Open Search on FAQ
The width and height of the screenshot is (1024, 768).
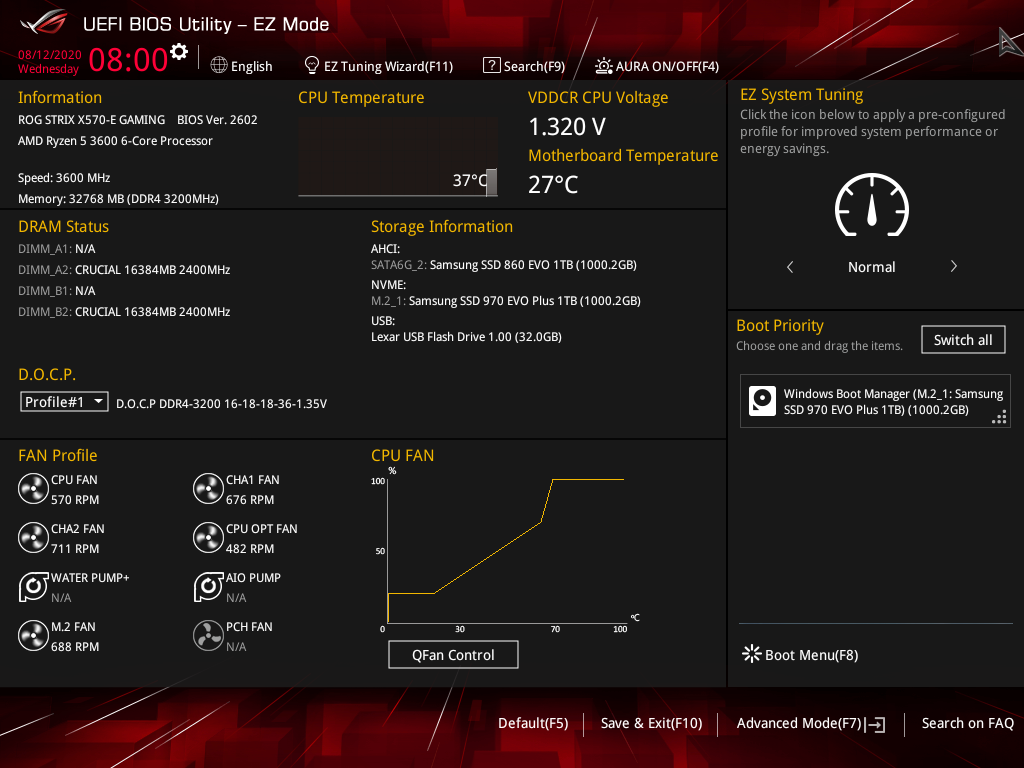coord(968,723)
